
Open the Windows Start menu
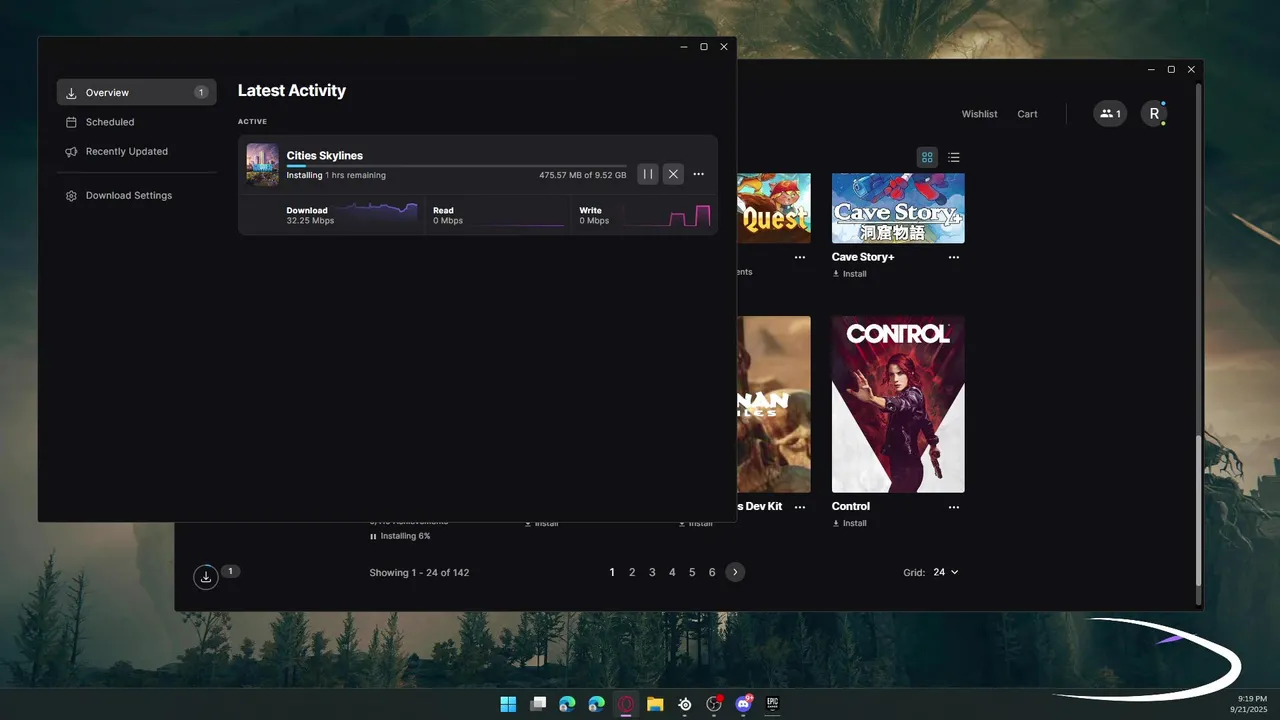[x=508, y=704]
